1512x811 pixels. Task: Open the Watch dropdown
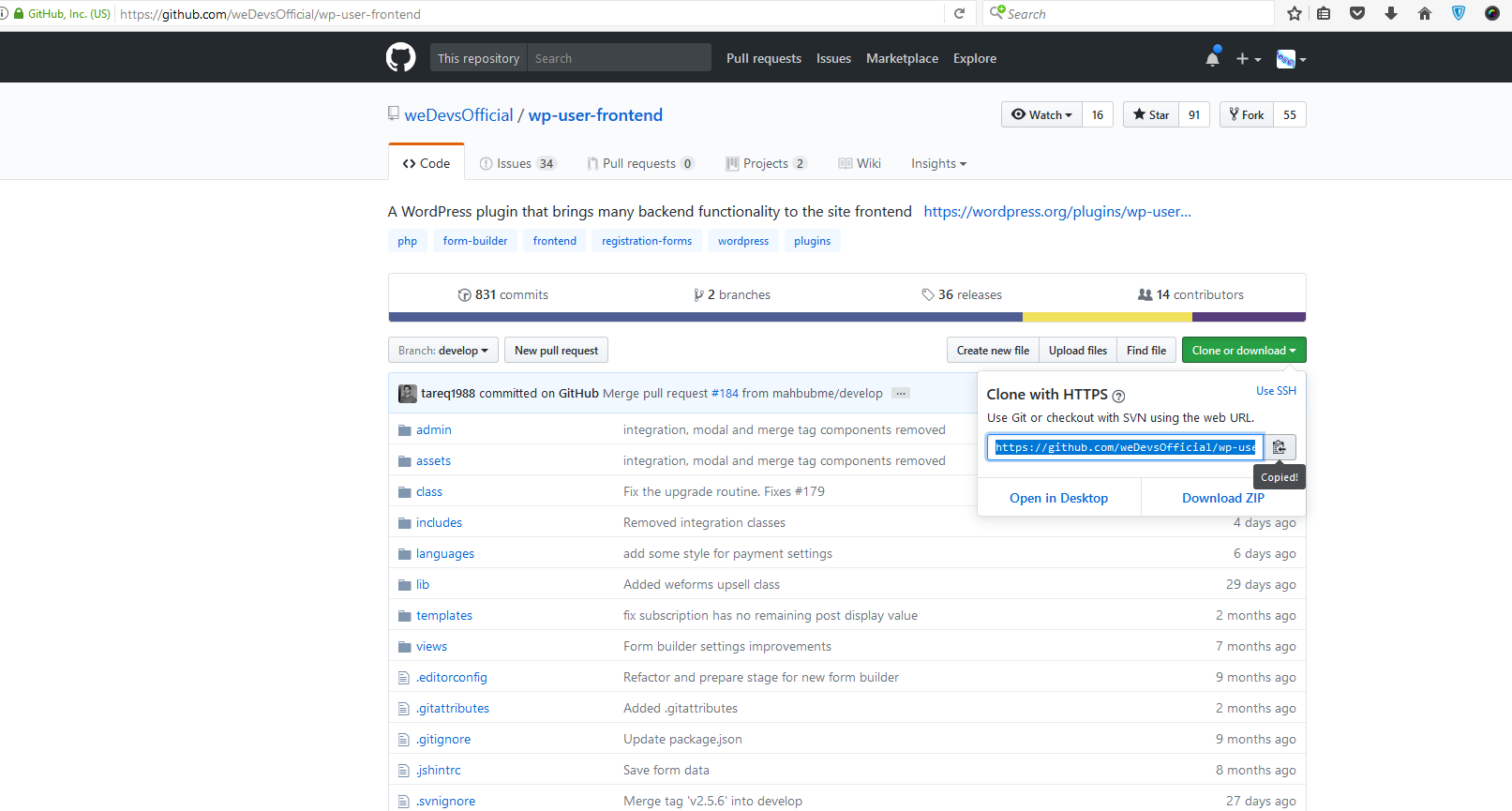1041,114
